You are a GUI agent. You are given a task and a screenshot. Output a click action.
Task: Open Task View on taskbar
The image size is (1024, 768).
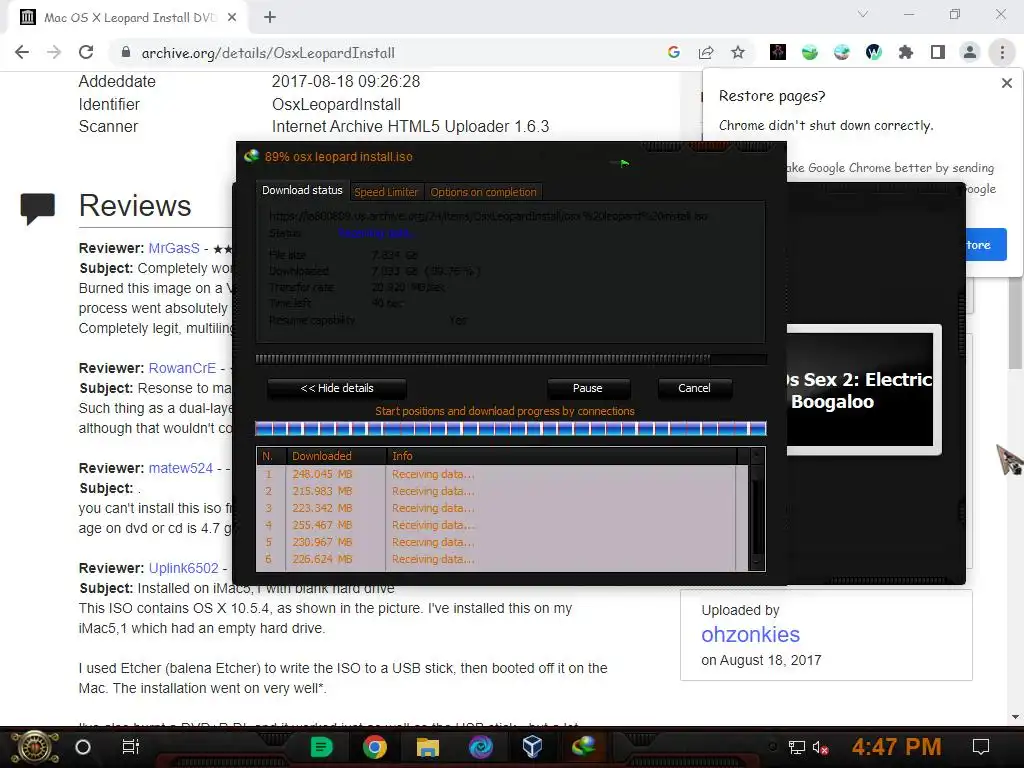tap(131, 747)
